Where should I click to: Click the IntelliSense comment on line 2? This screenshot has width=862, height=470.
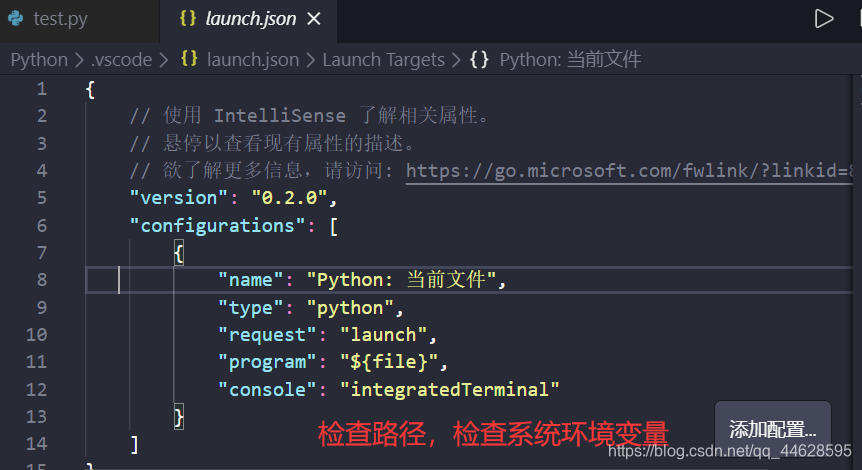309,116
